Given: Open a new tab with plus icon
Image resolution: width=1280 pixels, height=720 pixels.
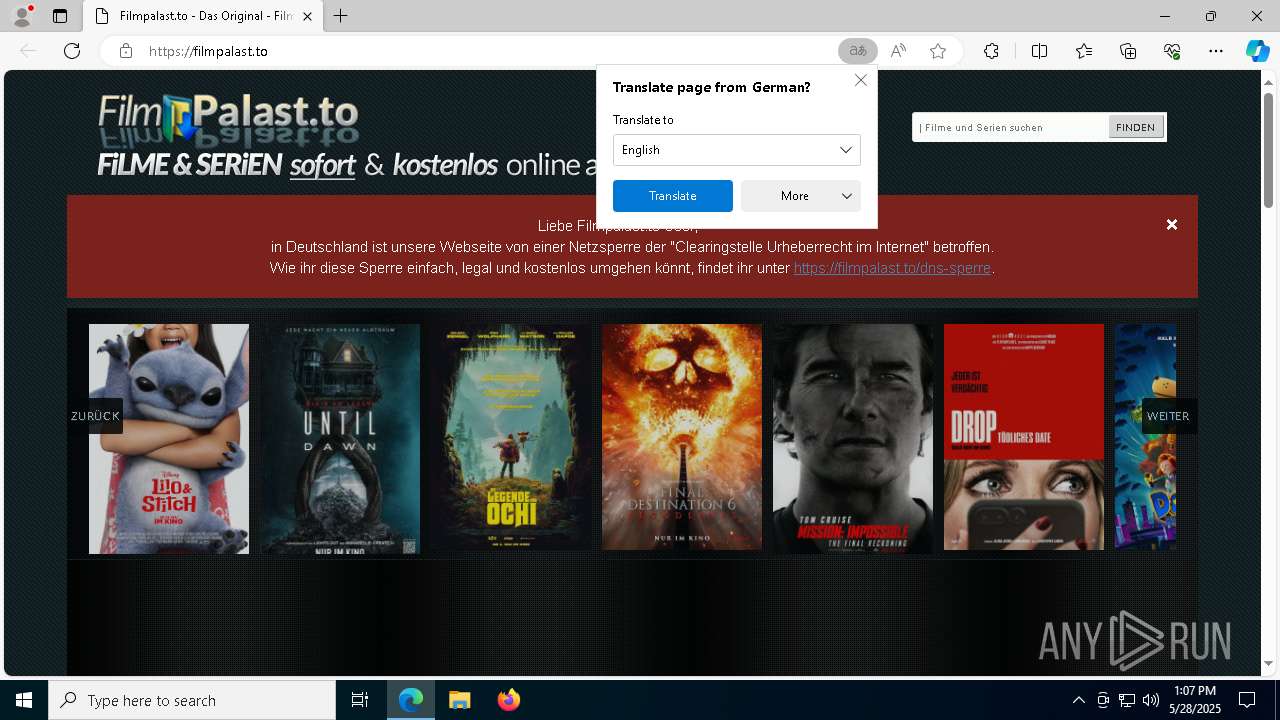Looking at the screenshot, I should click(x=341, y=16).
